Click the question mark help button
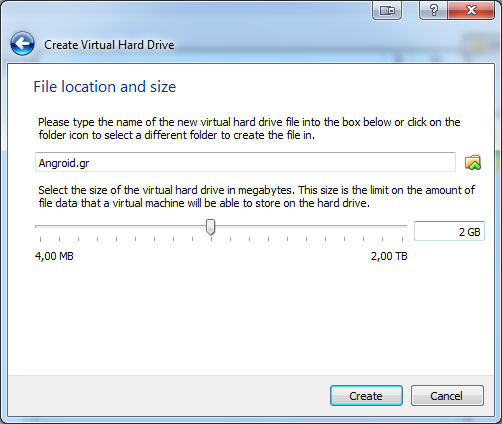The image size is (502, 424). click(x=434, y=10)
